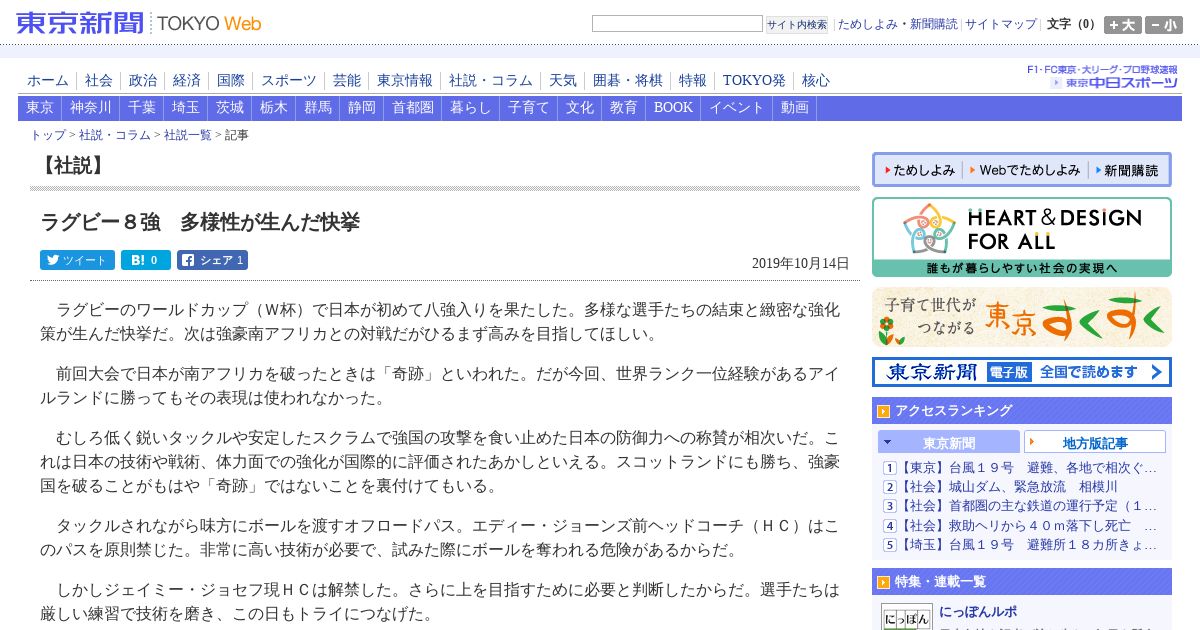This screenshot has height=630, width=1200.
Task: Open BOOK in the blue bar
Action: click(x=673, y=108)
